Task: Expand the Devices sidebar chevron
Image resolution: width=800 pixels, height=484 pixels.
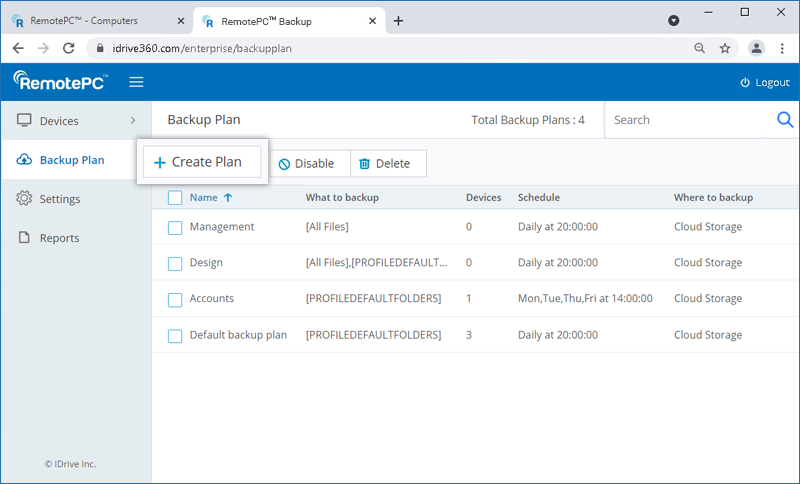Action: click(133, 121)
